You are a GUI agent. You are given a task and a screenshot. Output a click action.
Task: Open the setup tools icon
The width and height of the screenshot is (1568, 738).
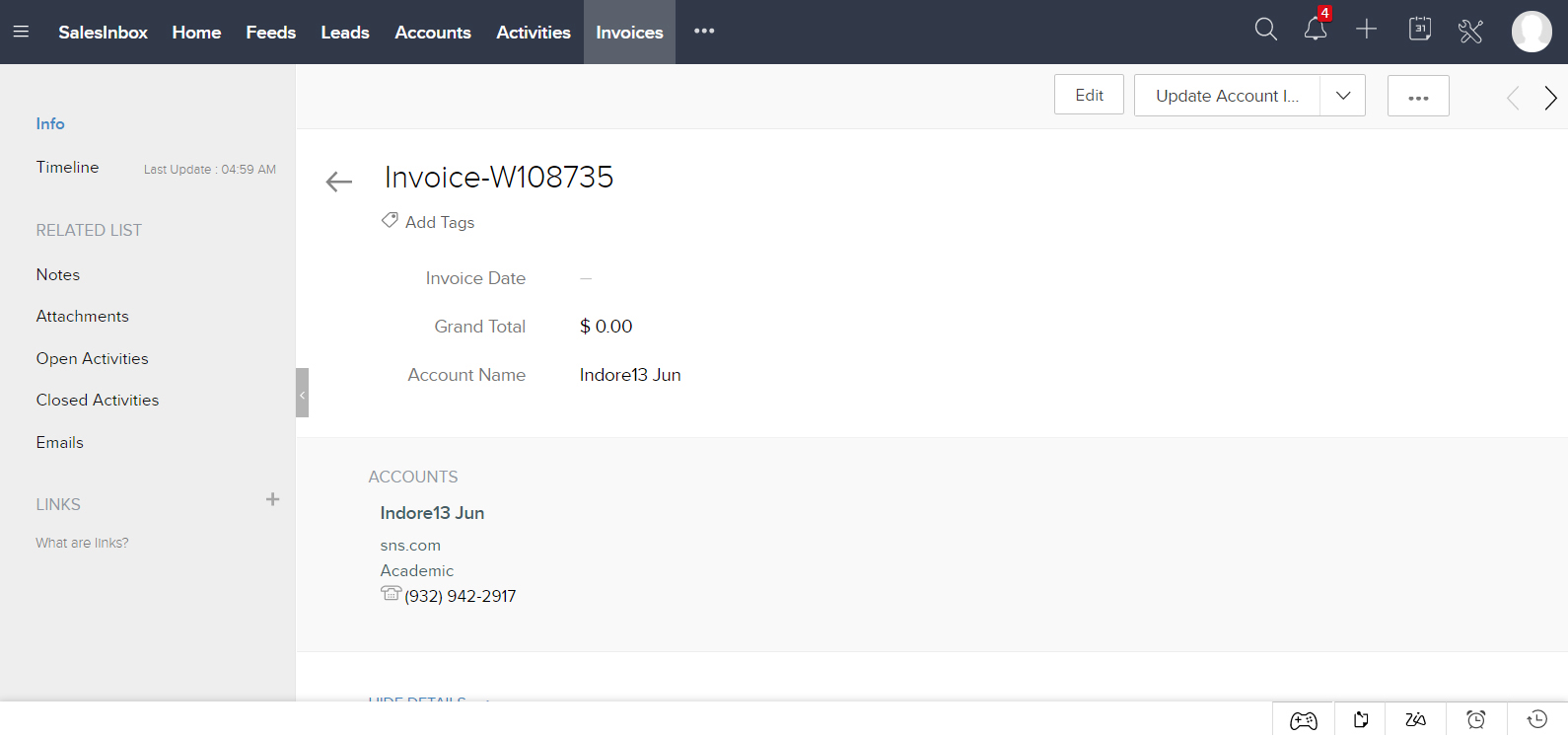click(x=1470, y=31)
